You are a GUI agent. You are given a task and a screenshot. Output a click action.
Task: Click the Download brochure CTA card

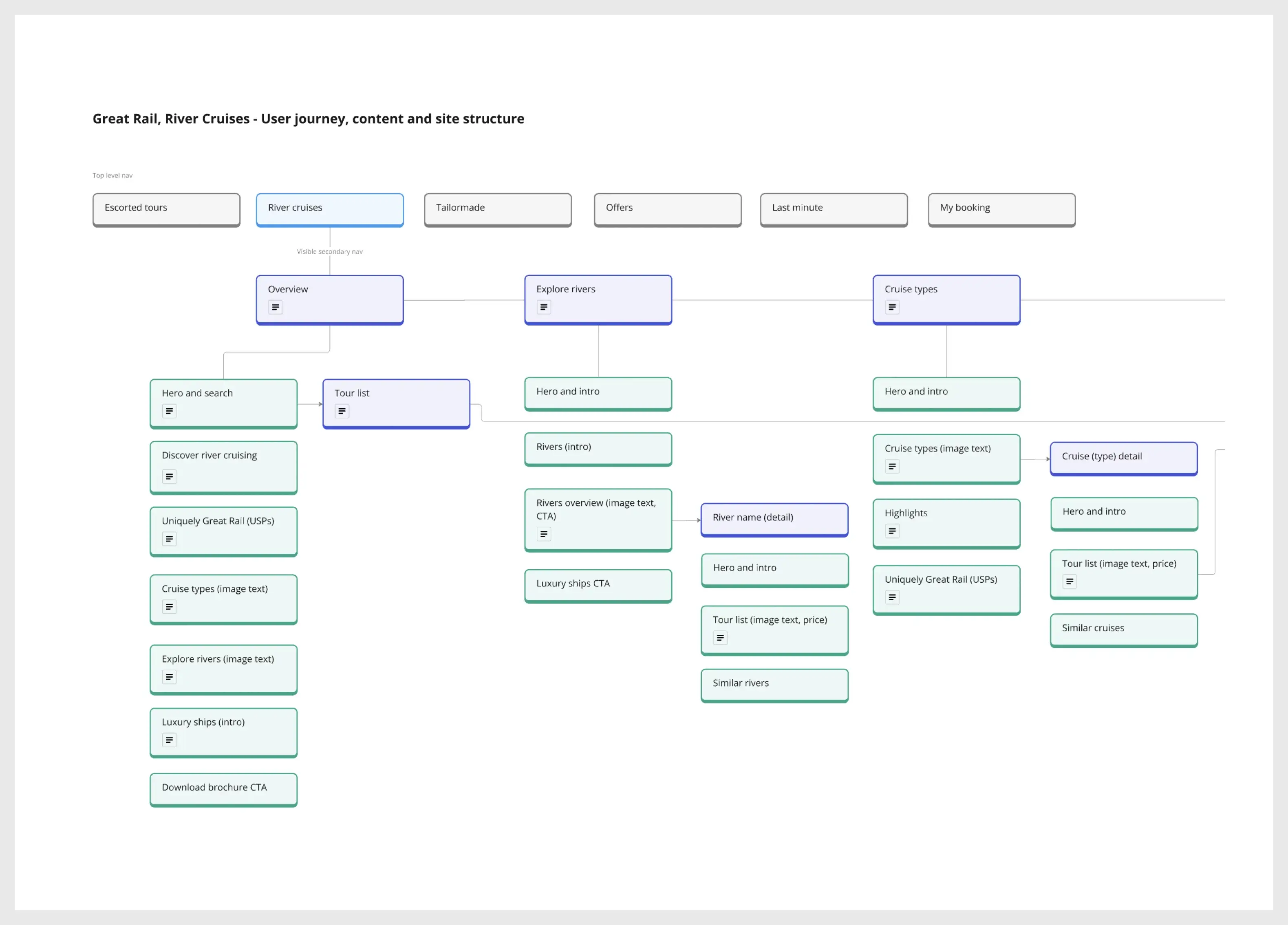[x=223, y=788]
